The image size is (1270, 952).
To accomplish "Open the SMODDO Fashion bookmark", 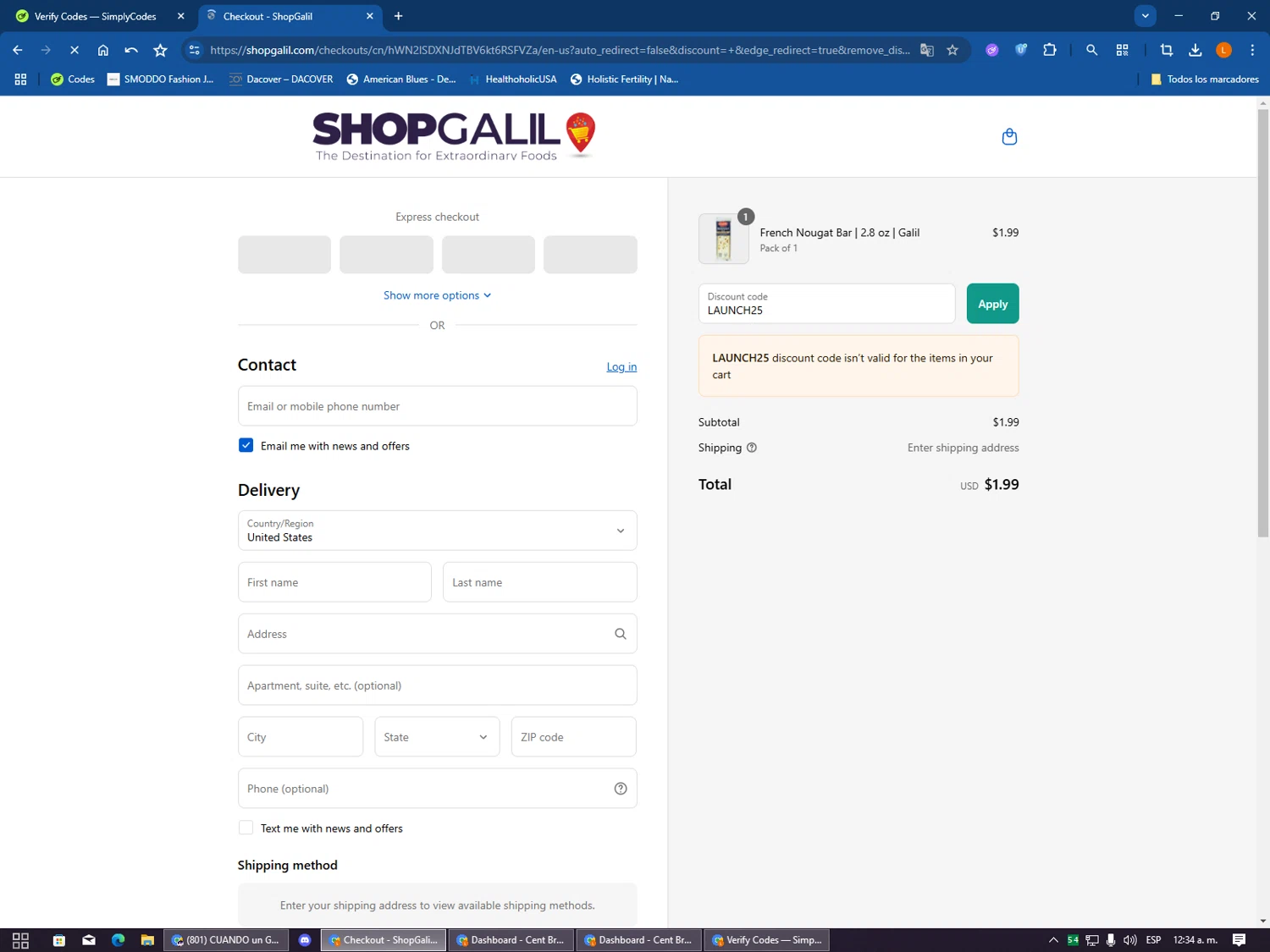I will tap(161, 79).
